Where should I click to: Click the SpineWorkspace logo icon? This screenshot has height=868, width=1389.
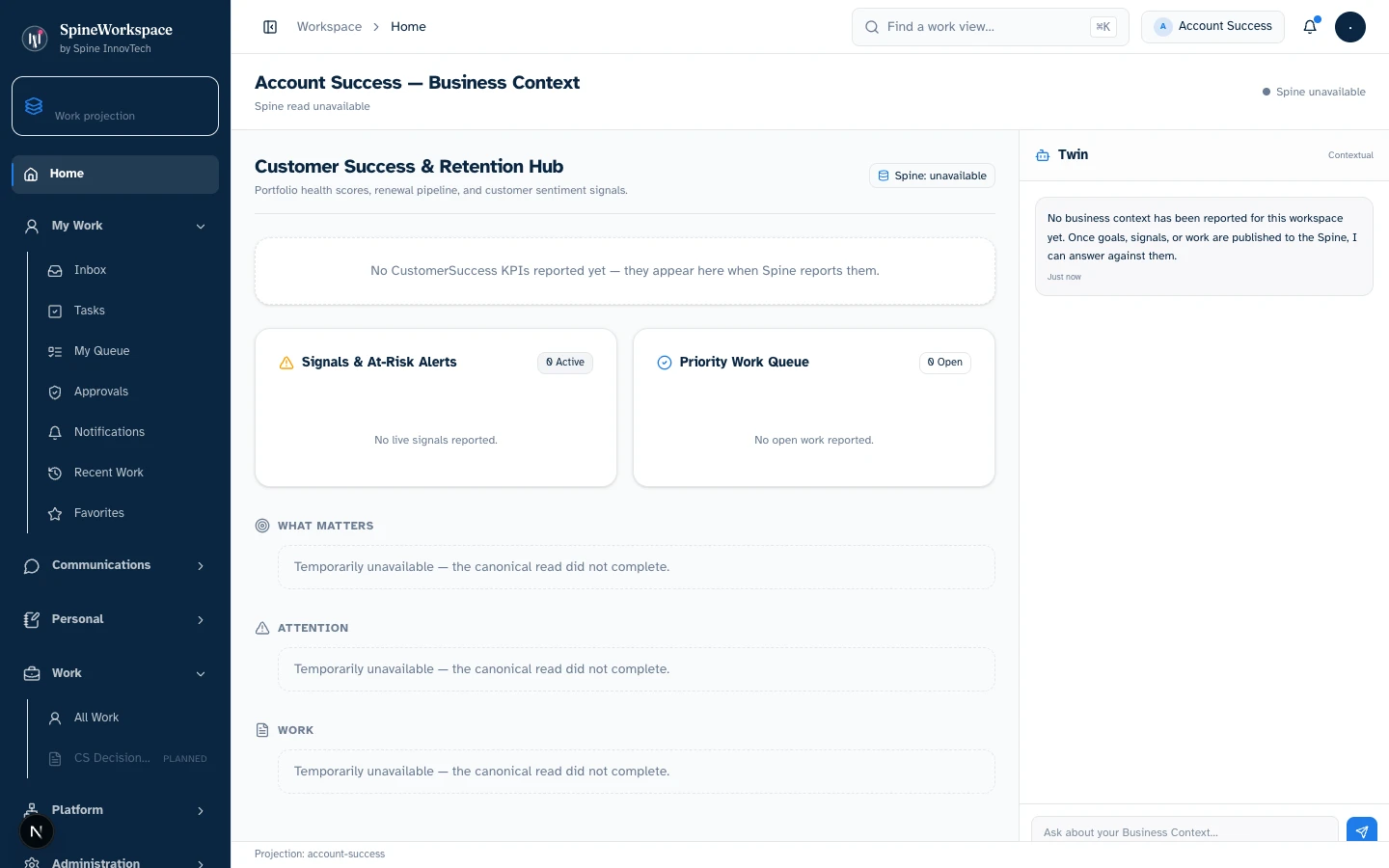coord(35,39)
